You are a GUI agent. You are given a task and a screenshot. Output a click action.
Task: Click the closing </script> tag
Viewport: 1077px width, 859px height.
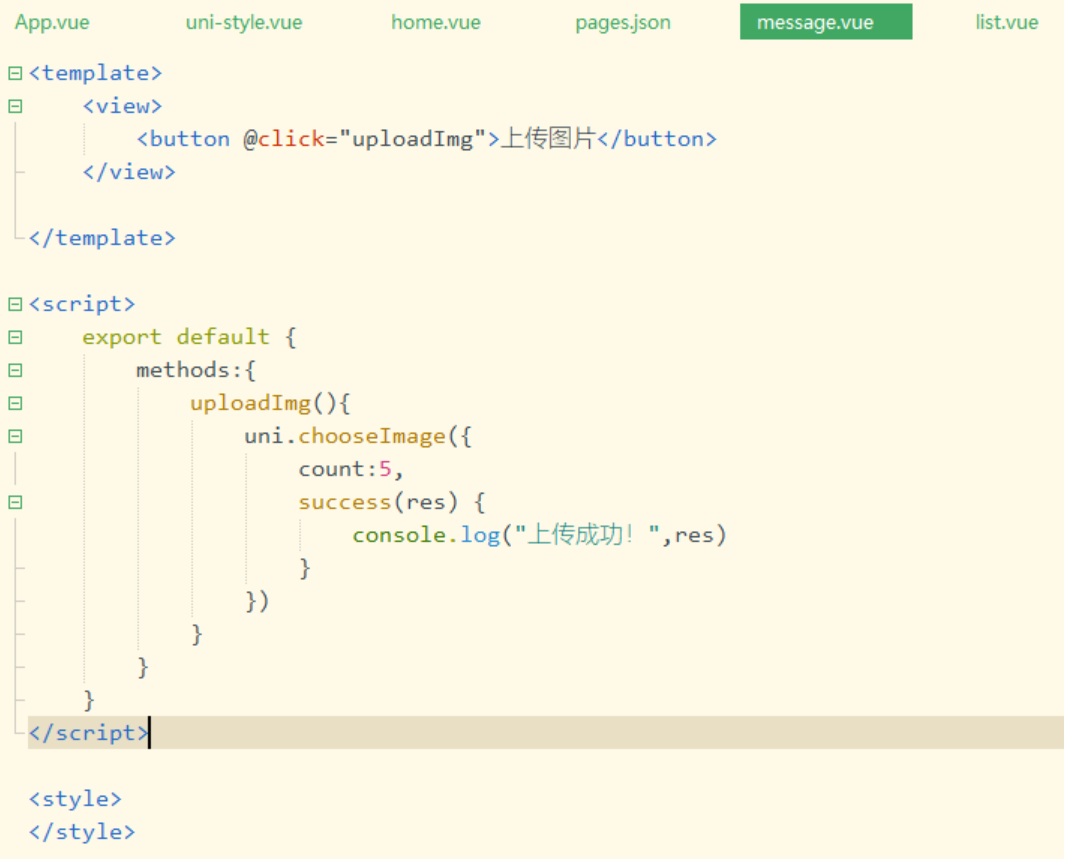tap(88, 733)
